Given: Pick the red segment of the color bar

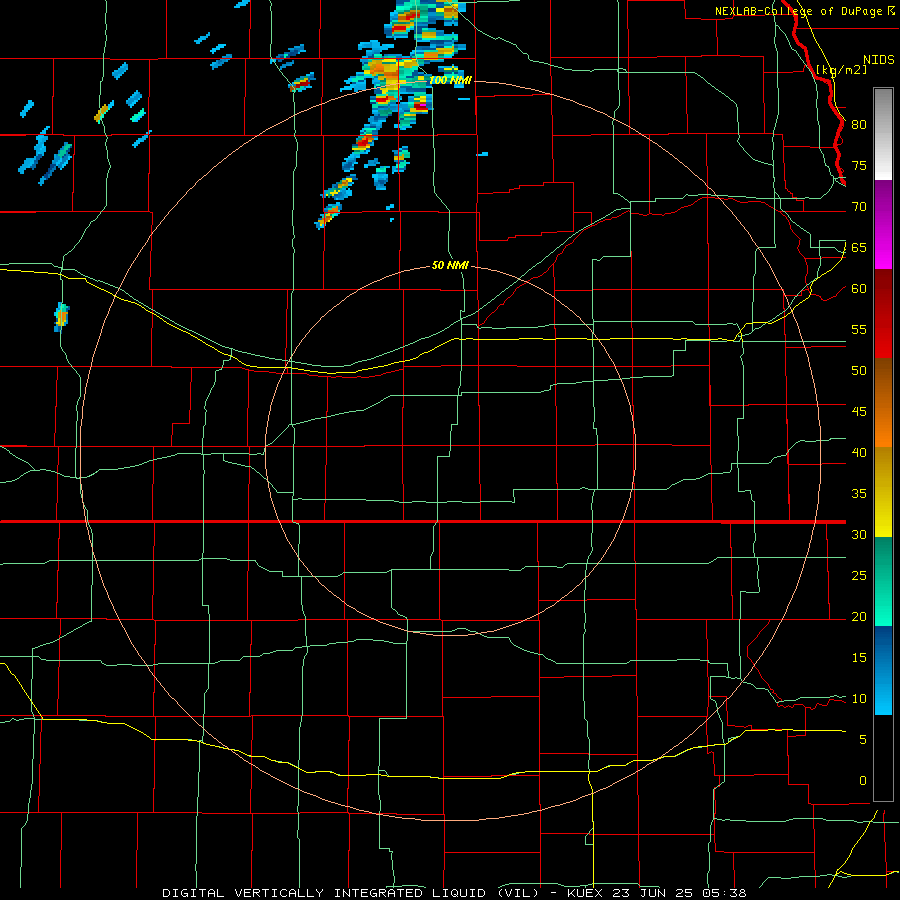Looking at the screenshot, I should tap(883, 314).
